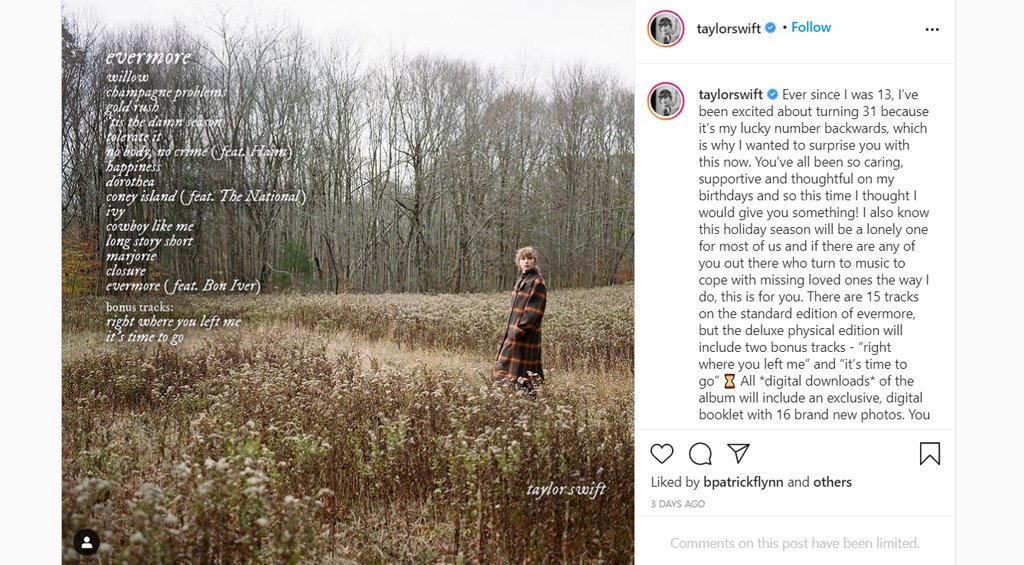
Task: Click the evermore album cover photo
Action: click(x=347, y=282)
